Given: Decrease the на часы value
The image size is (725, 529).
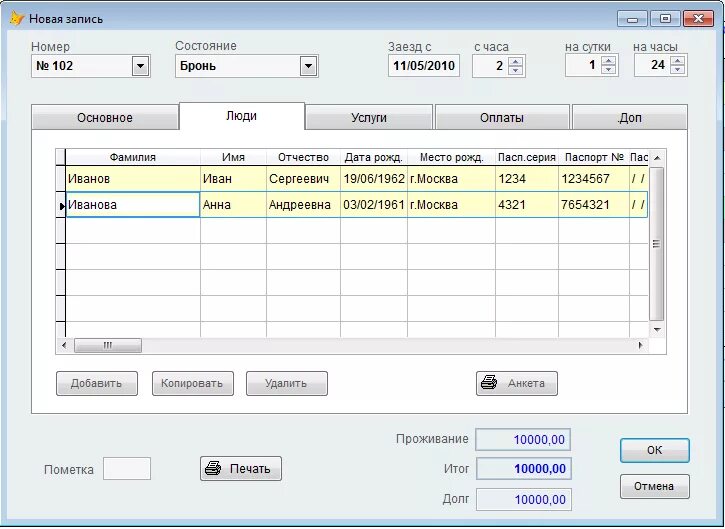Looking at the screenshot, I should coord(678,70).
